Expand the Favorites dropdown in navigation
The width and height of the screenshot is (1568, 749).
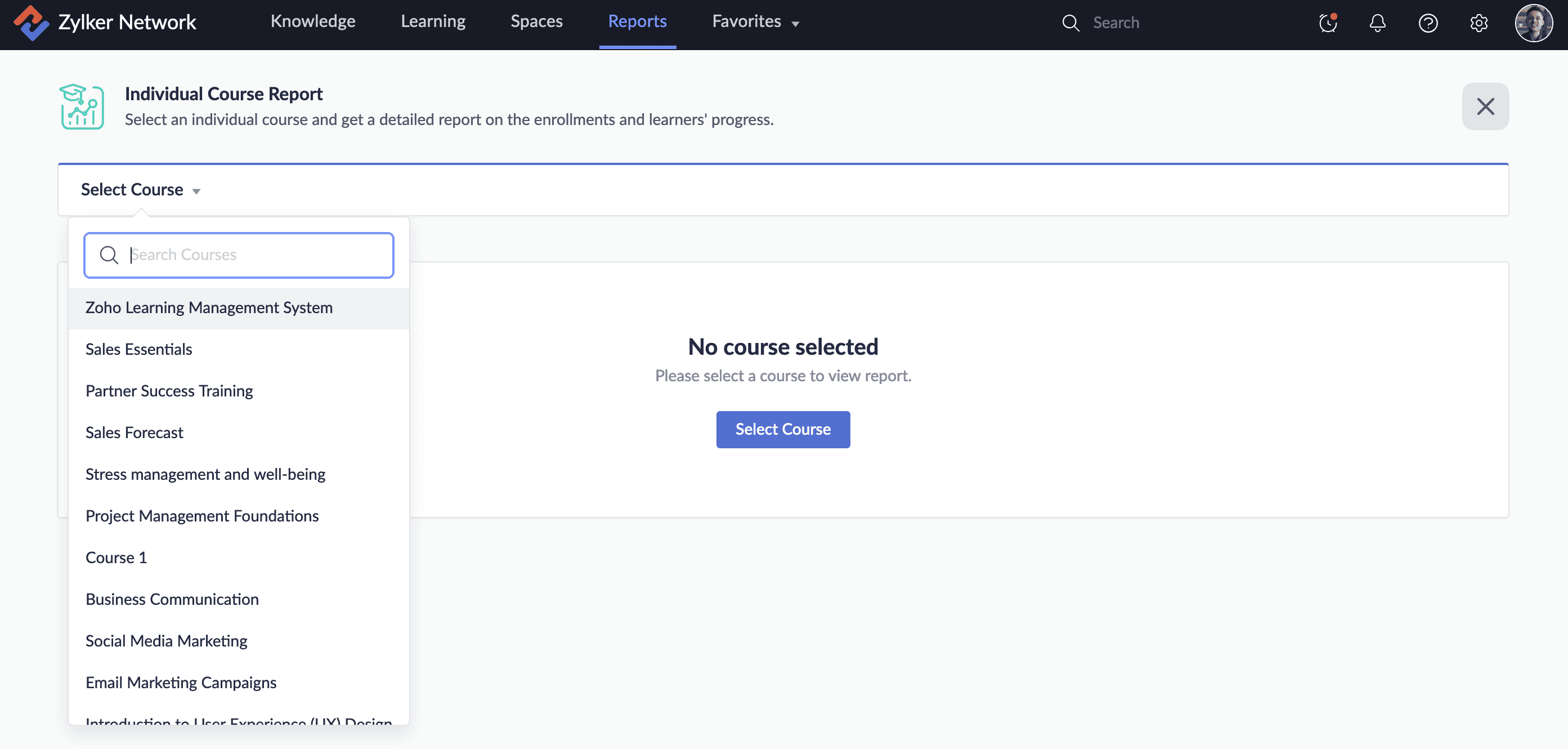pos(755,22)
